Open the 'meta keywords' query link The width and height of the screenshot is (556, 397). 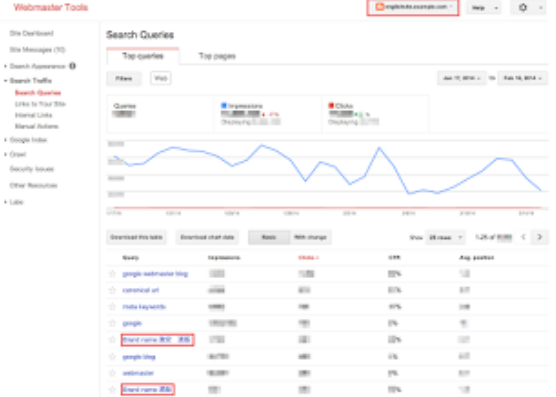click(144, 307)
